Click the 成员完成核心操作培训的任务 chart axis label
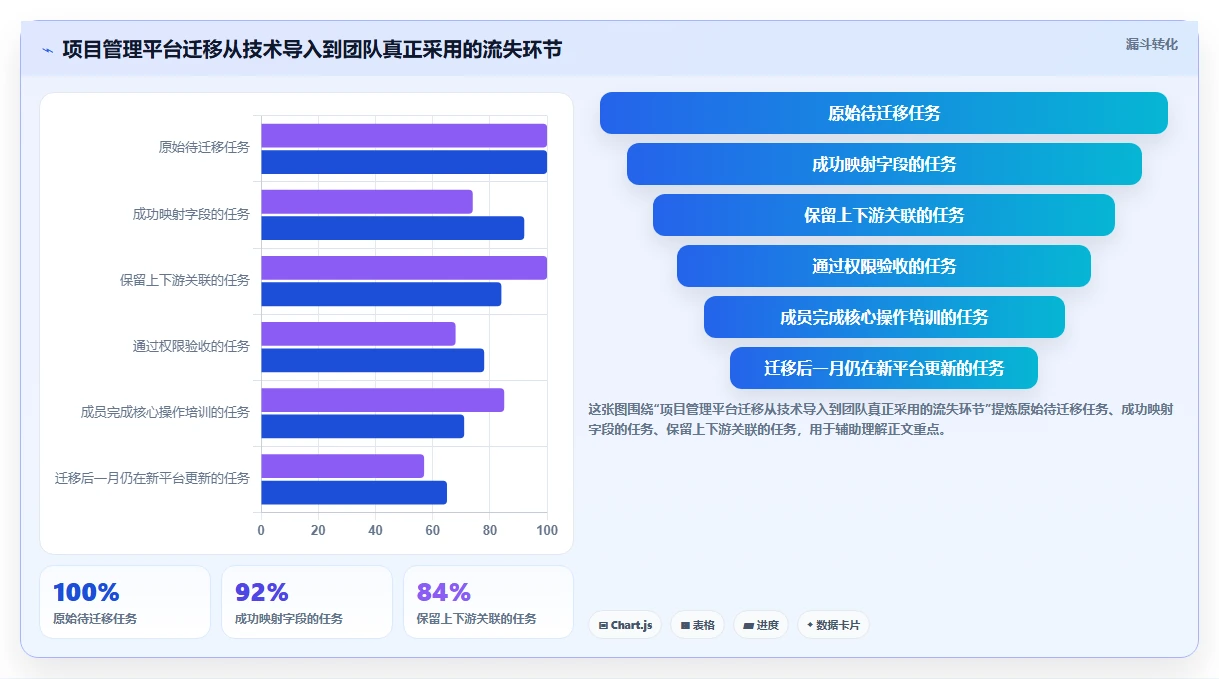The height and width of the screenshot is (679, 1219). click(165, 412)
